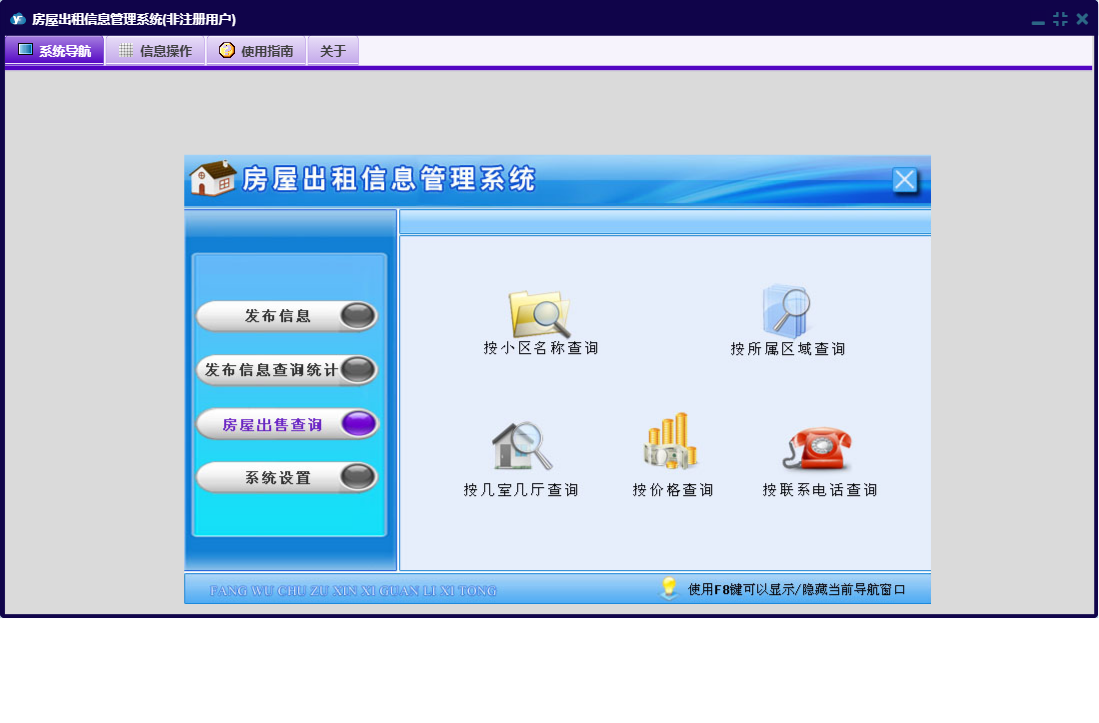Select the 系统设置 sidebar button
1099x723 pixels.
(x=287, y=478)
